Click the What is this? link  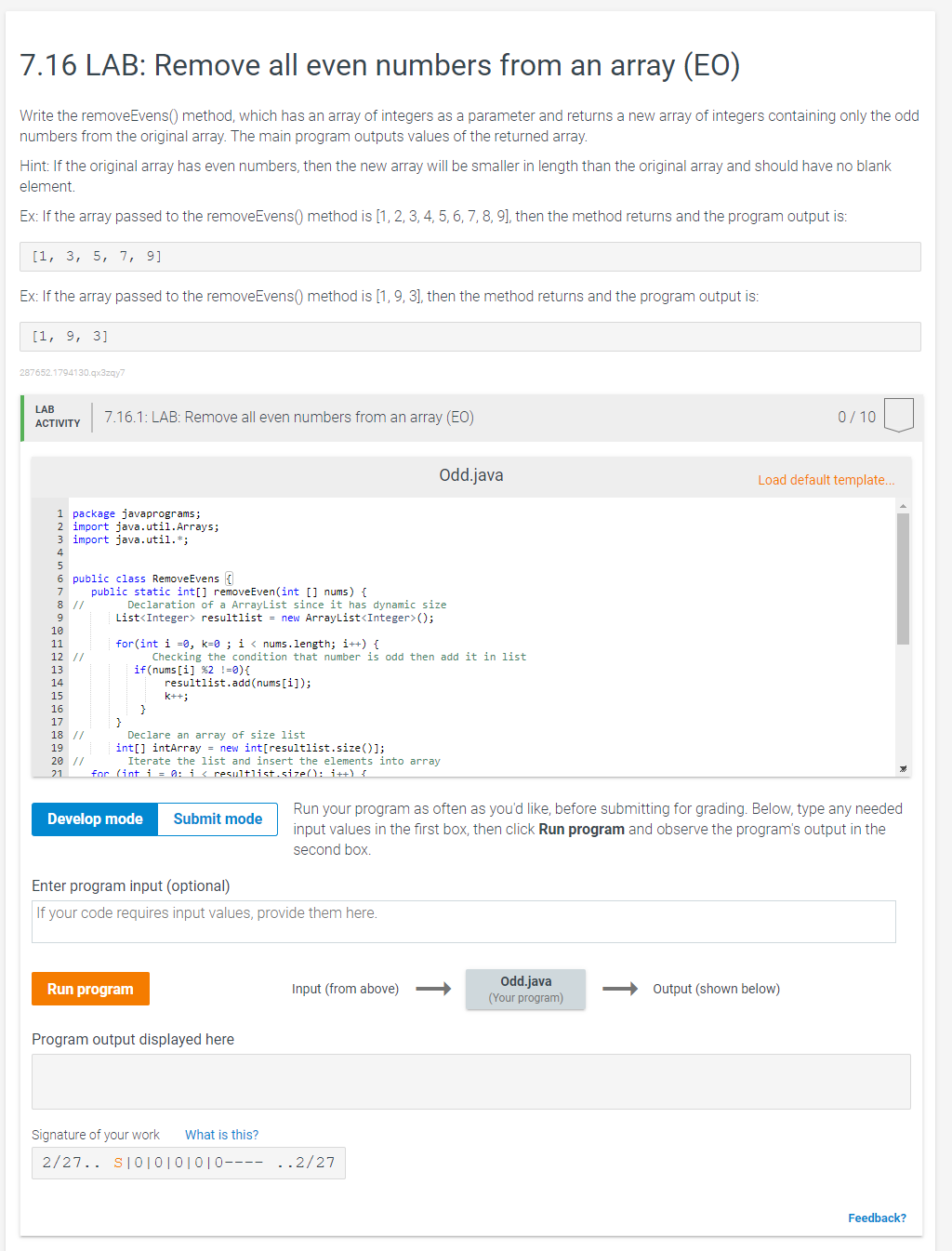[221, 1134]
